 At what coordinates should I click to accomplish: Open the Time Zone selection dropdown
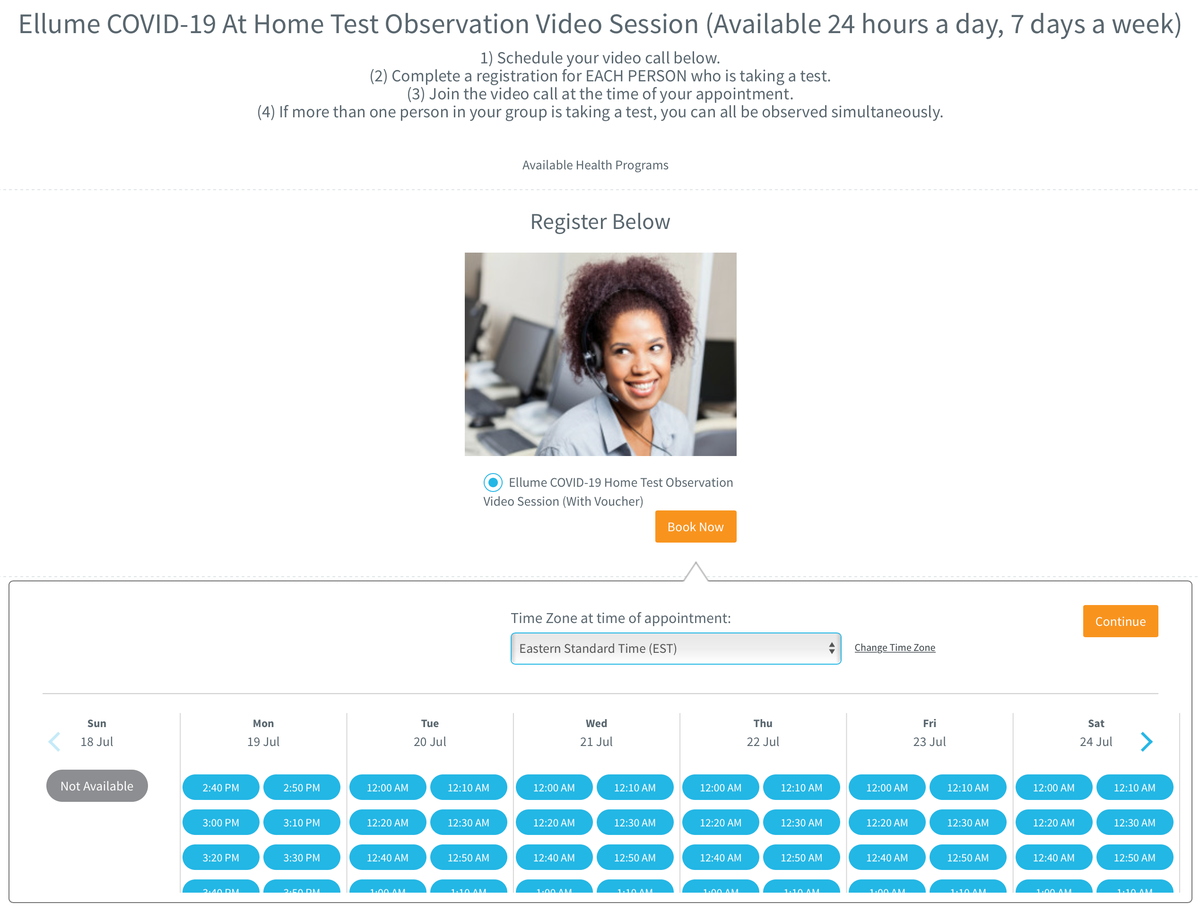click(x=675, y=648)
